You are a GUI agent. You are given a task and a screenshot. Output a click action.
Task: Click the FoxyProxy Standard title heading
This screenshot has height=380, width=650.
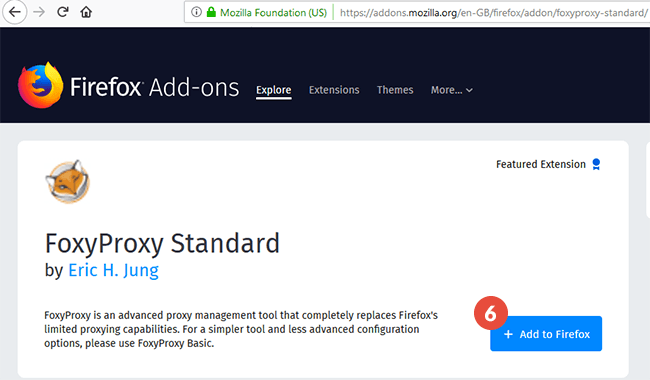[x=162, y=243]
